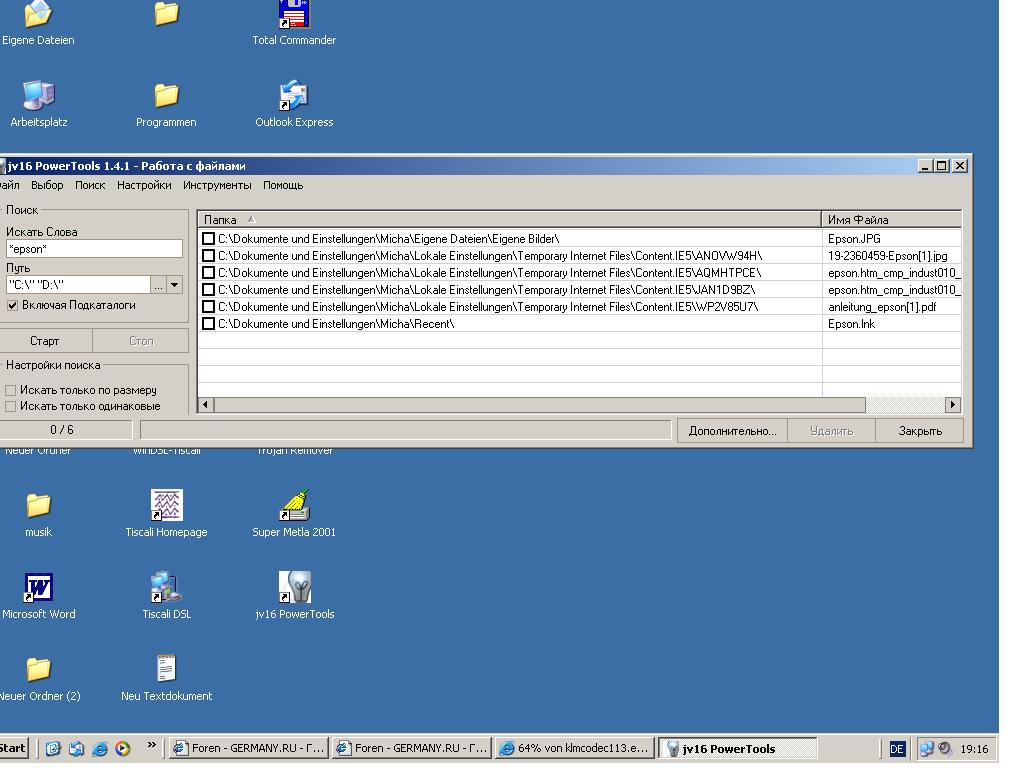
Task: Click the Стоп button
Action: pyautogui.click(x=141, y=341)
